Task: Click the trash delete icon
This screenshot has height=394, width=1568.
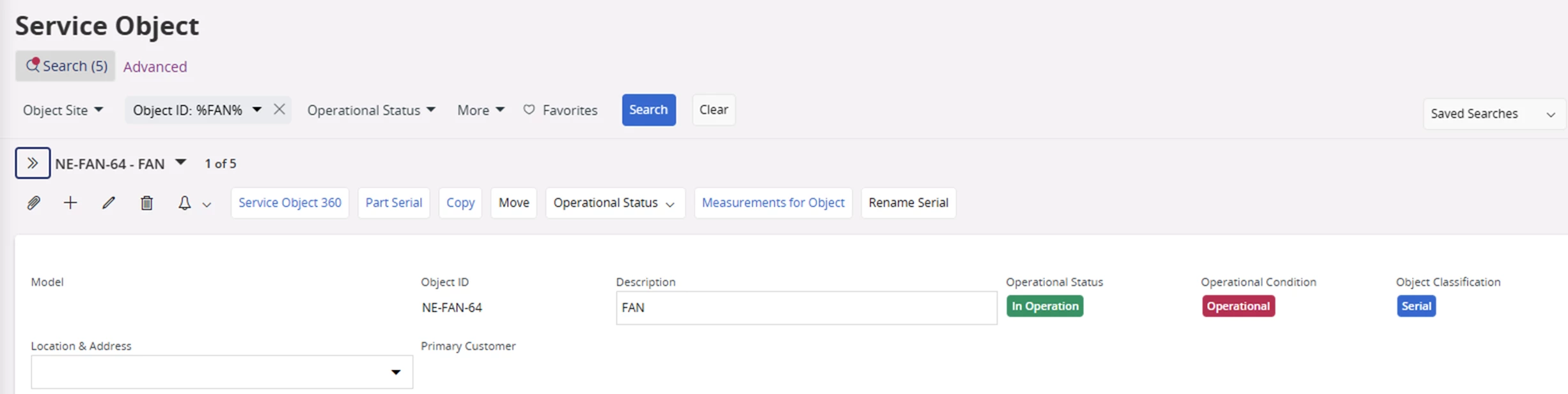Action: coord(146,203)
